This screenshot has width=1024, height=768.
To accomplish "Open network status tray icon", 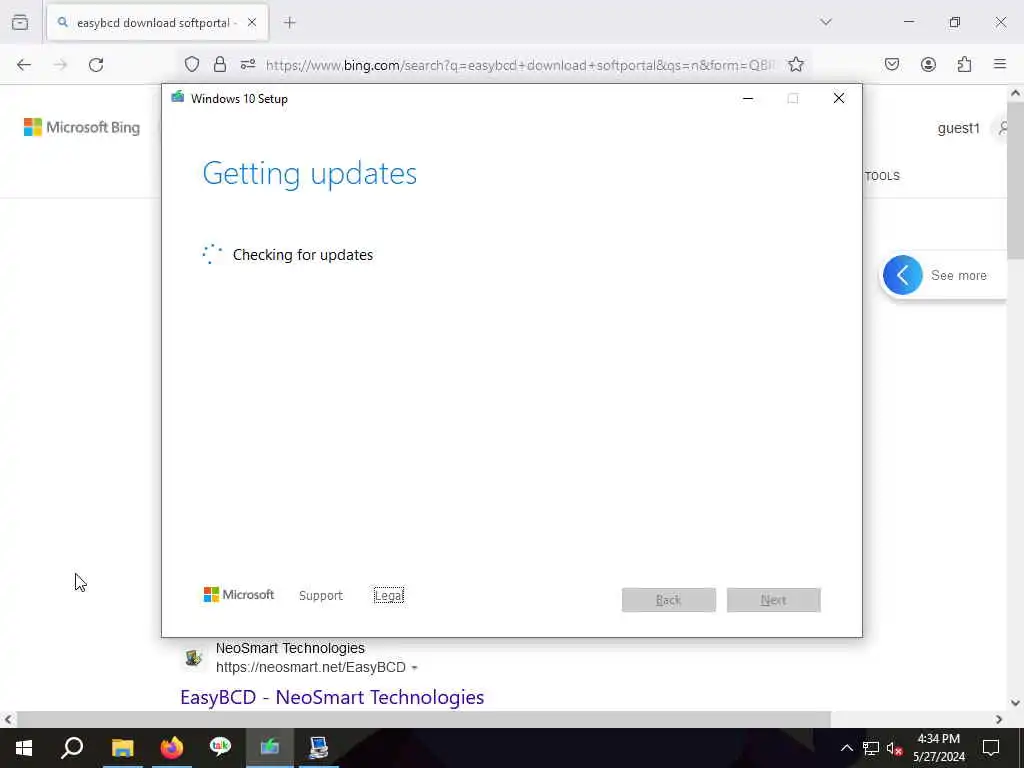I will click(x=871, y=748).
